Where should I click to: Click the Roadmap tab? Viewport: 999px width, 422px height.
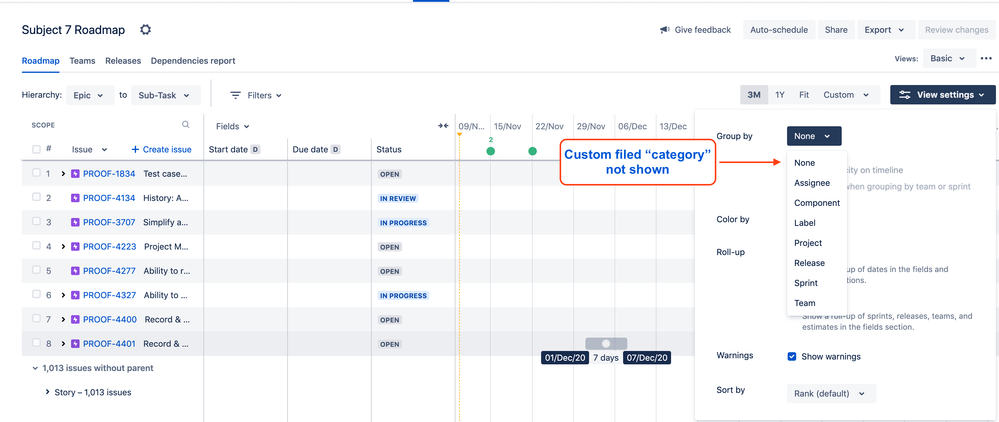point(41,61)
